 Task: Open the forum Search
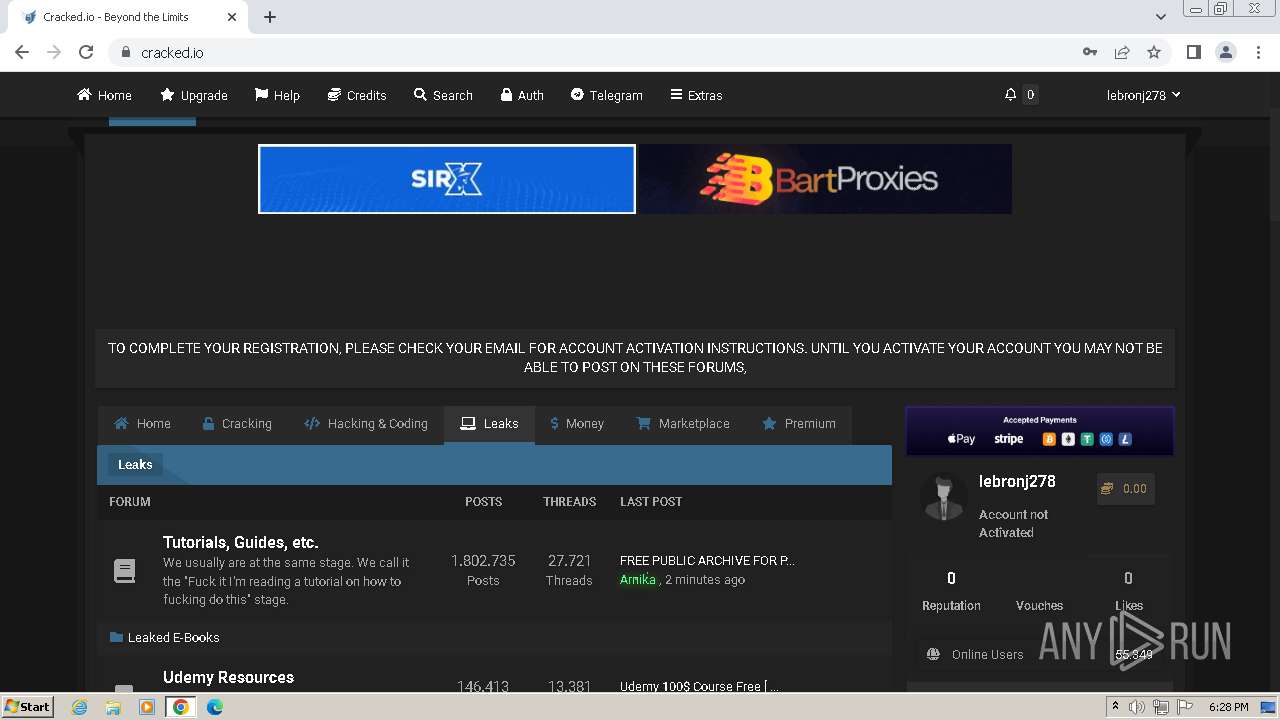[x=443, y=95]
